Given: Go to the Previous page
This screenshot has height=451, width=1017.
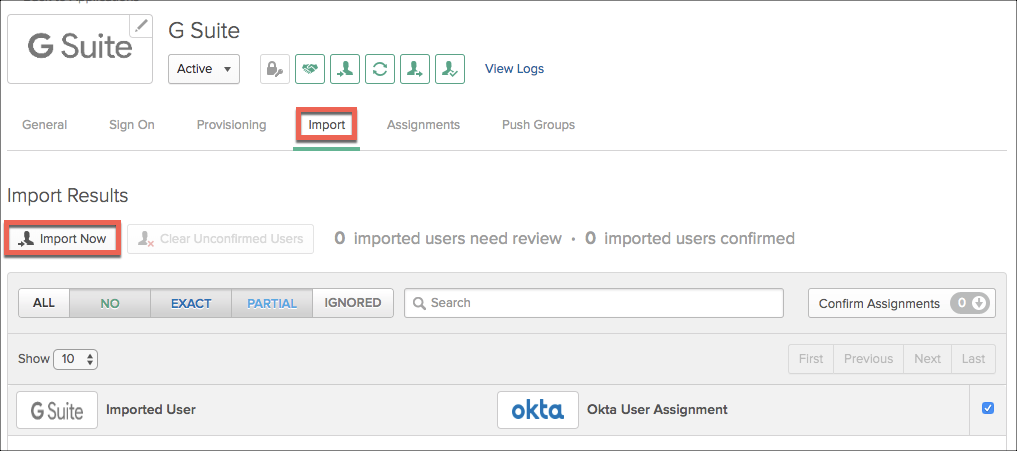Looking at the screenshot, I should 868,359.
